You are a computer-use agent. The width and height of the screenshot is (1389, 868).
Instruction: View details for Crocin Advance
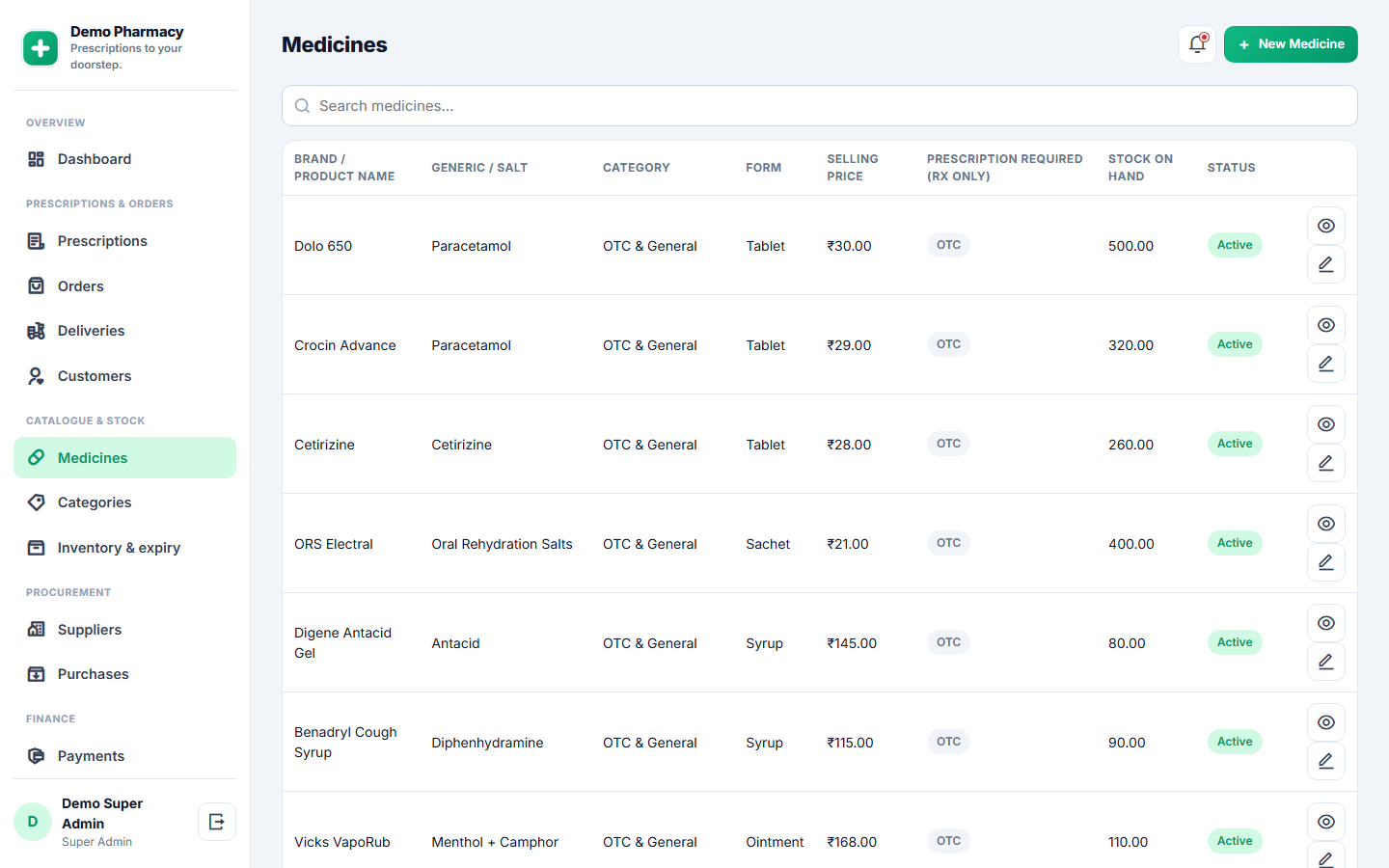point(1326,325)
